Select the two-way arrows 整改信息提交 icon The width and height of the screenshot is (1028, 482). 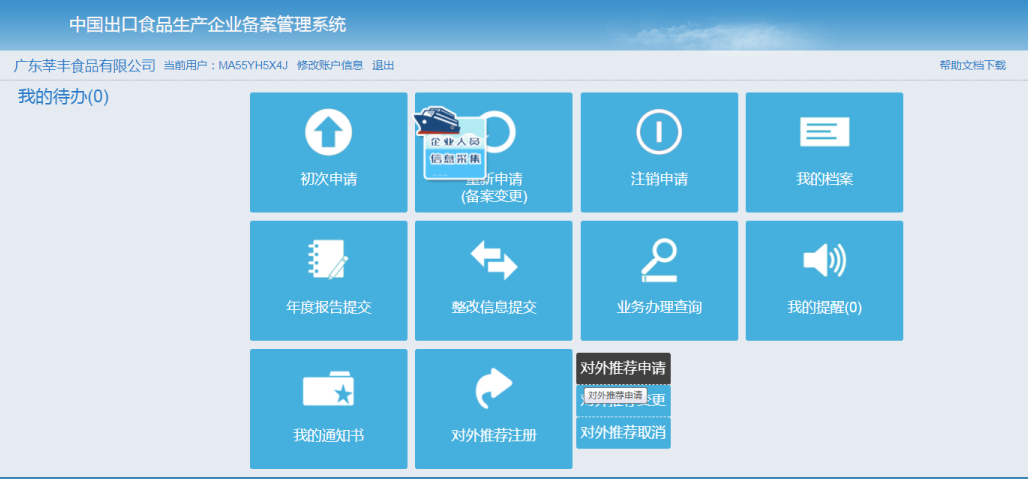coord(494,261)
